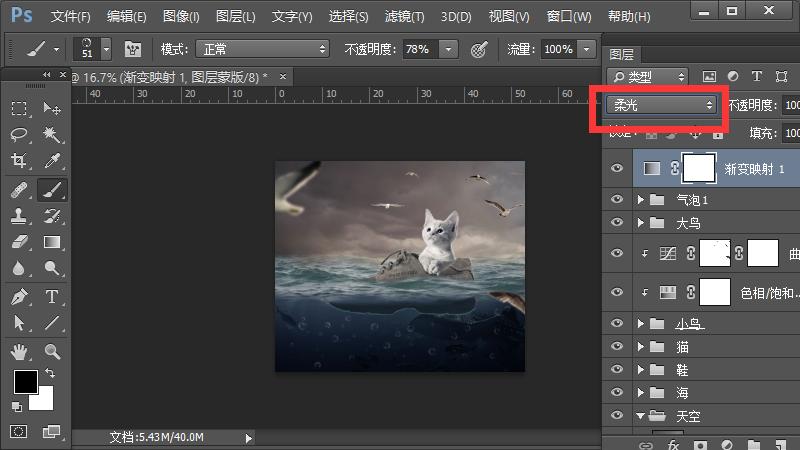Screen dimensions: 800x450
Task: Open the layer blend mode 柔光 dropdown
Action: tap(662, 105)
